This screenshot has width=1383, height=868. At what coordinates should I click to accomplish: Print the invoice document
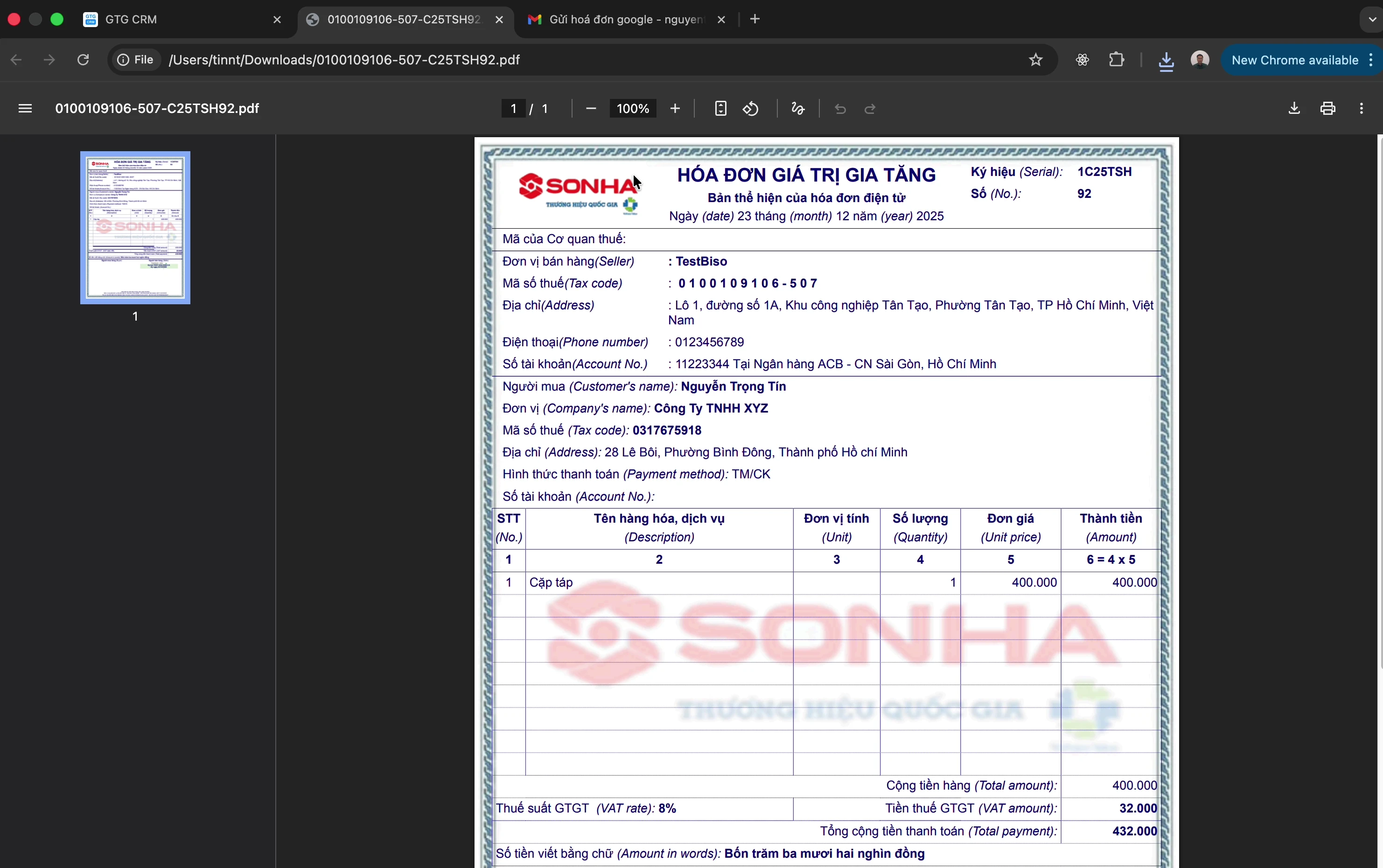coord(1329,108)
